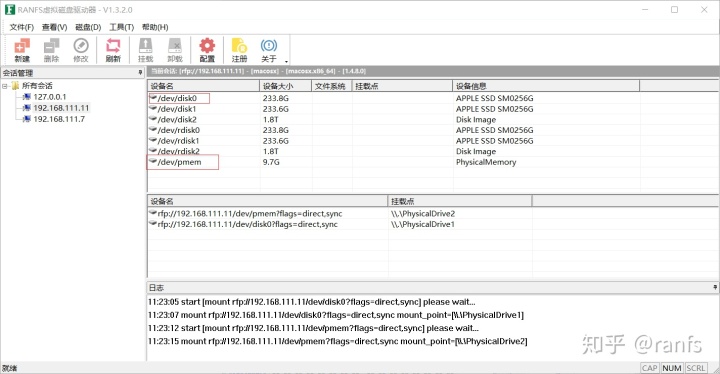
Task: Click the 删除 (Delete) toolbar icon
Action: click(51, 50)
